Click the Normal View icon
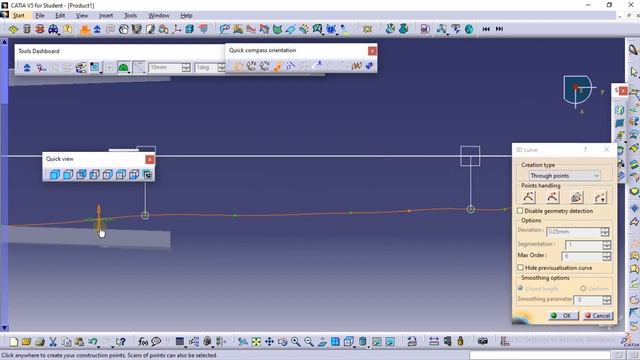Viewport: 640px width, 360px height. point(322,342)
